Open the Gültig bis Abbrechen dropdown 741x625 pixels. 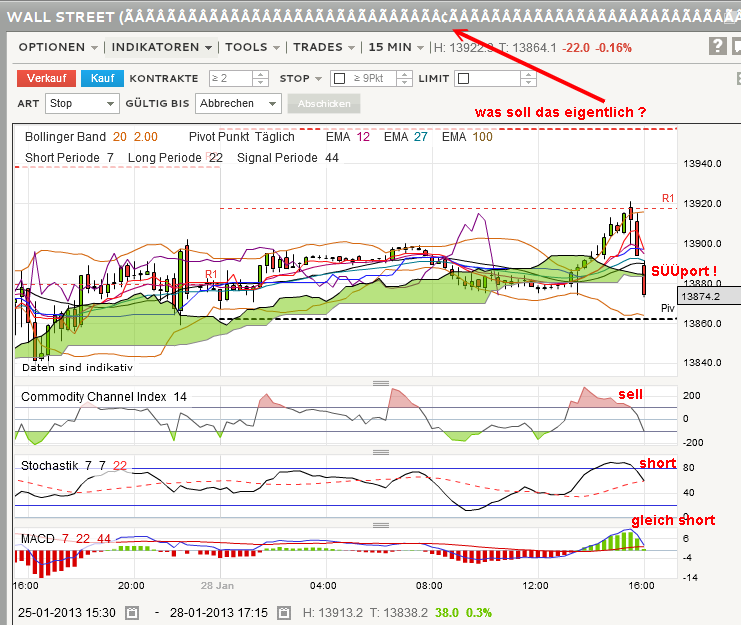238,103
